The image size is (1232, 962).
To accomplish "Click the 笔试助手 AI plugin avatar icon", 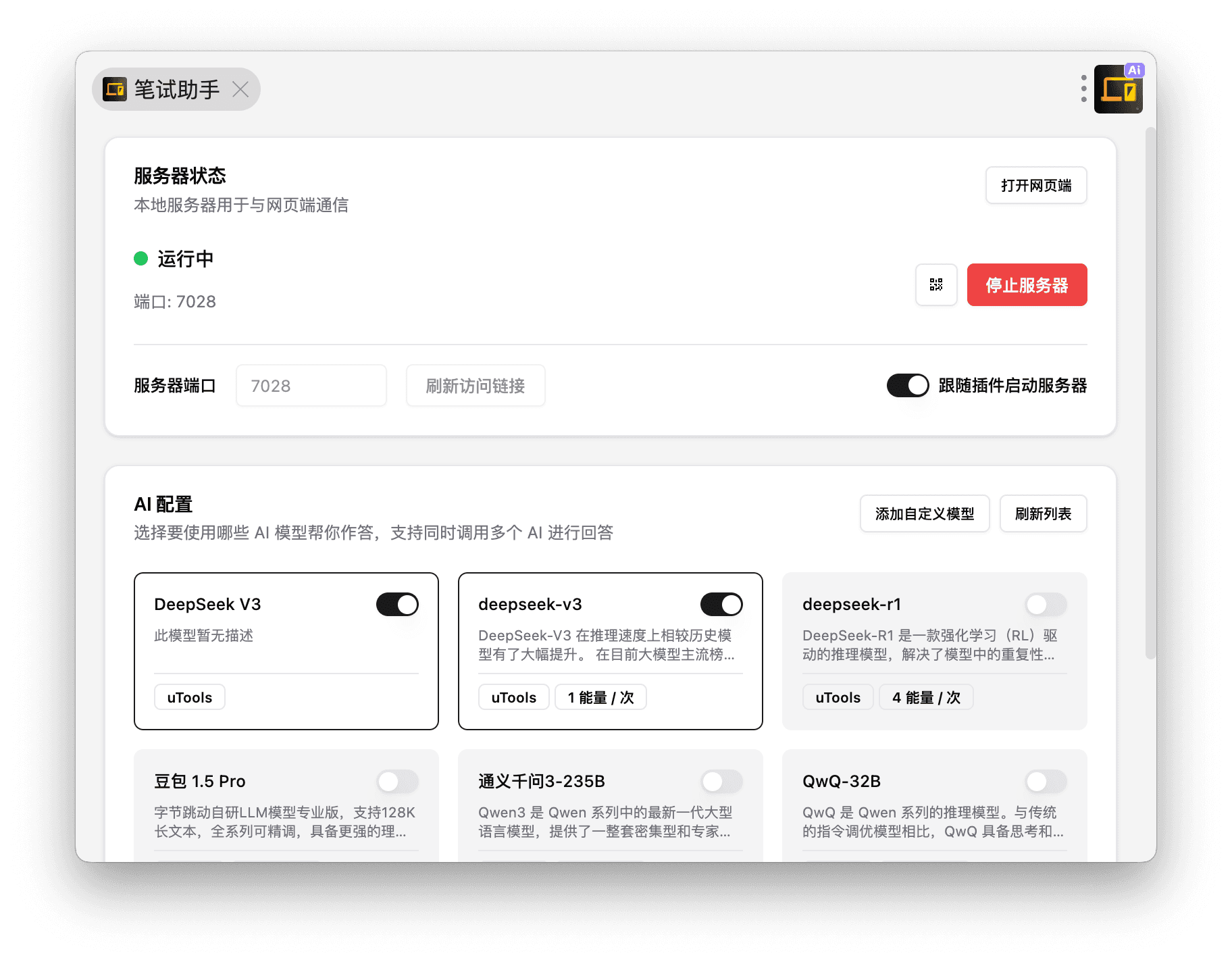I will pyautogui.click(x=1119, y=88).
